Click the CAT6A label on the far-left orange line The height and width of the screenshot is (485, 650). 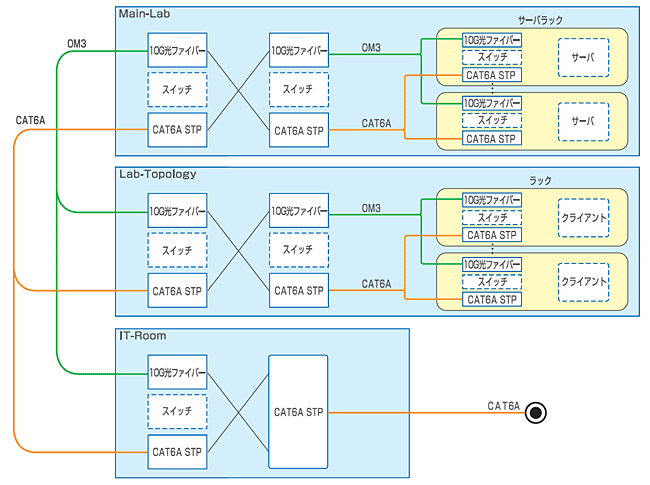tap(31, 120)
